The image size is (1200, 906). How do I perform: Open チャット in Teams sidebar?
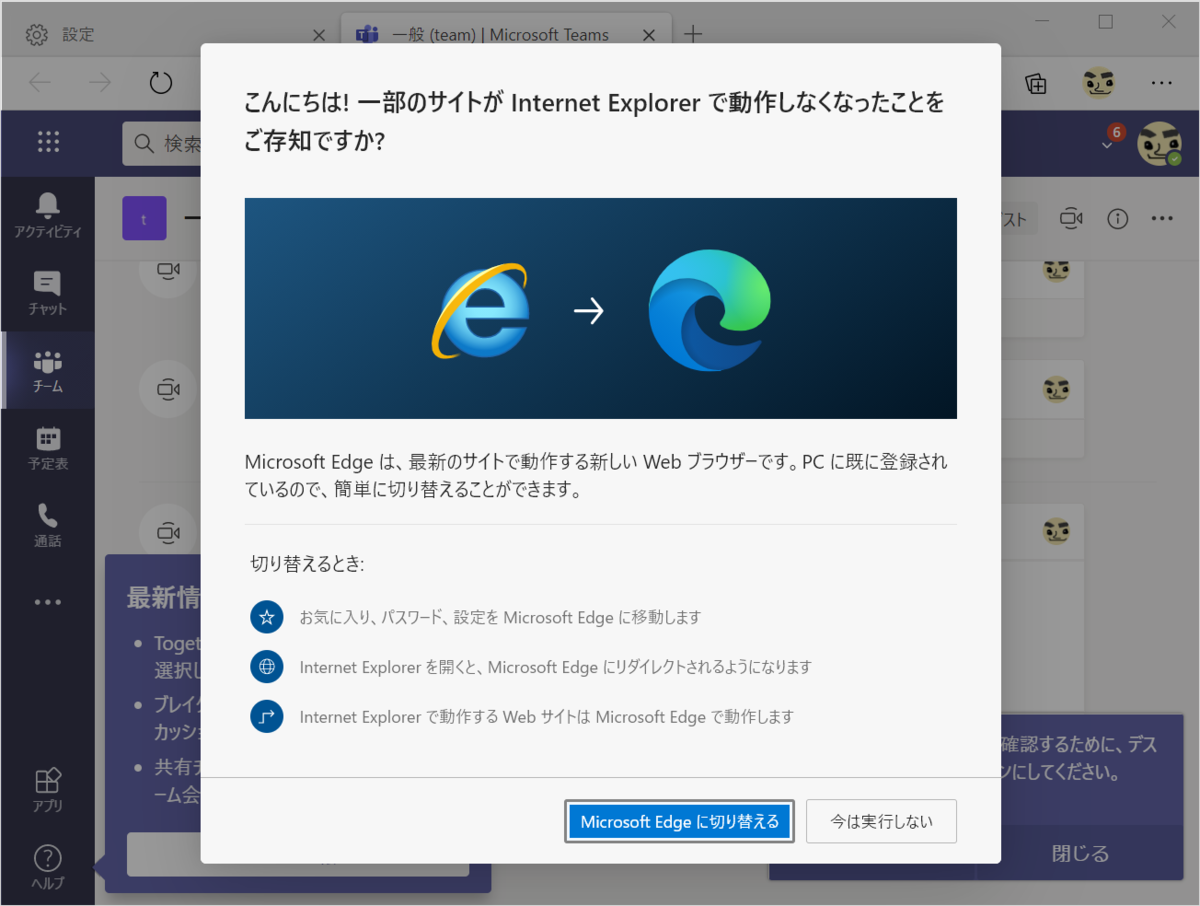point(48,293)
